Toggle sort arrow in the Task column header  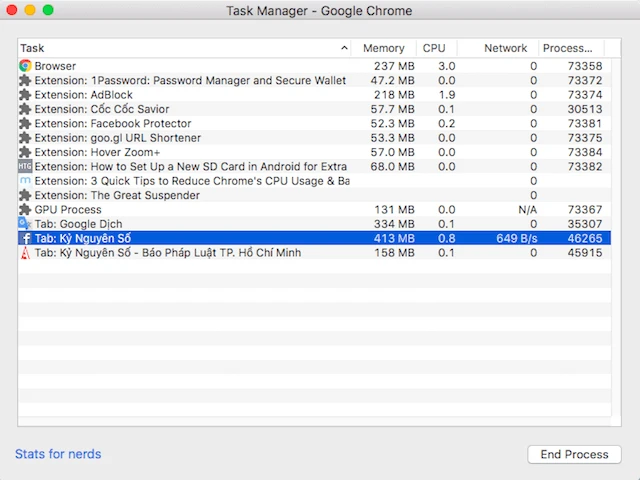click(344, 48)
